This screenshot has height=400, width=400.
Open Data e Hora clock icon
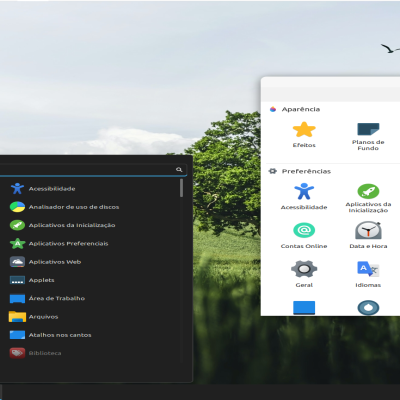pos(368,230)
